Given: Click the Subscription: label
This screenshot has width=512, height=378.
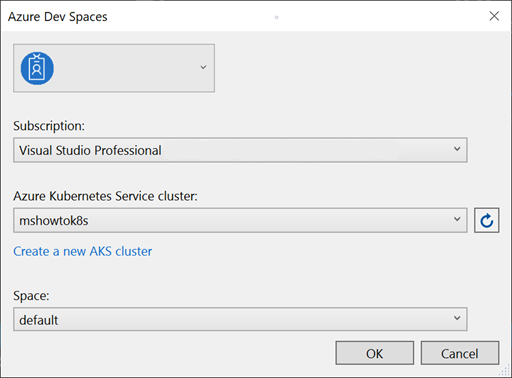Looking at the screenshot, I should click(49, 126).
